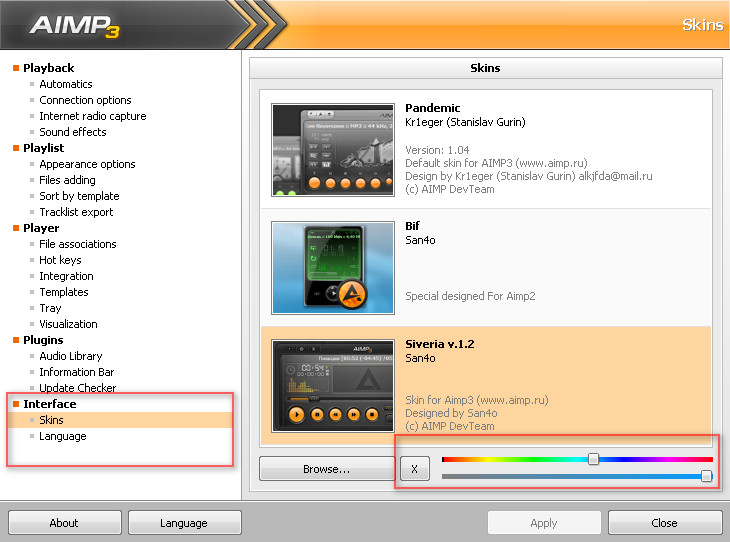Image resolution: width=730 pixels, height=542 pixels.
Task: Open Information Bar plugin settings
Action: pyautogui.click(x=76, y=372)
